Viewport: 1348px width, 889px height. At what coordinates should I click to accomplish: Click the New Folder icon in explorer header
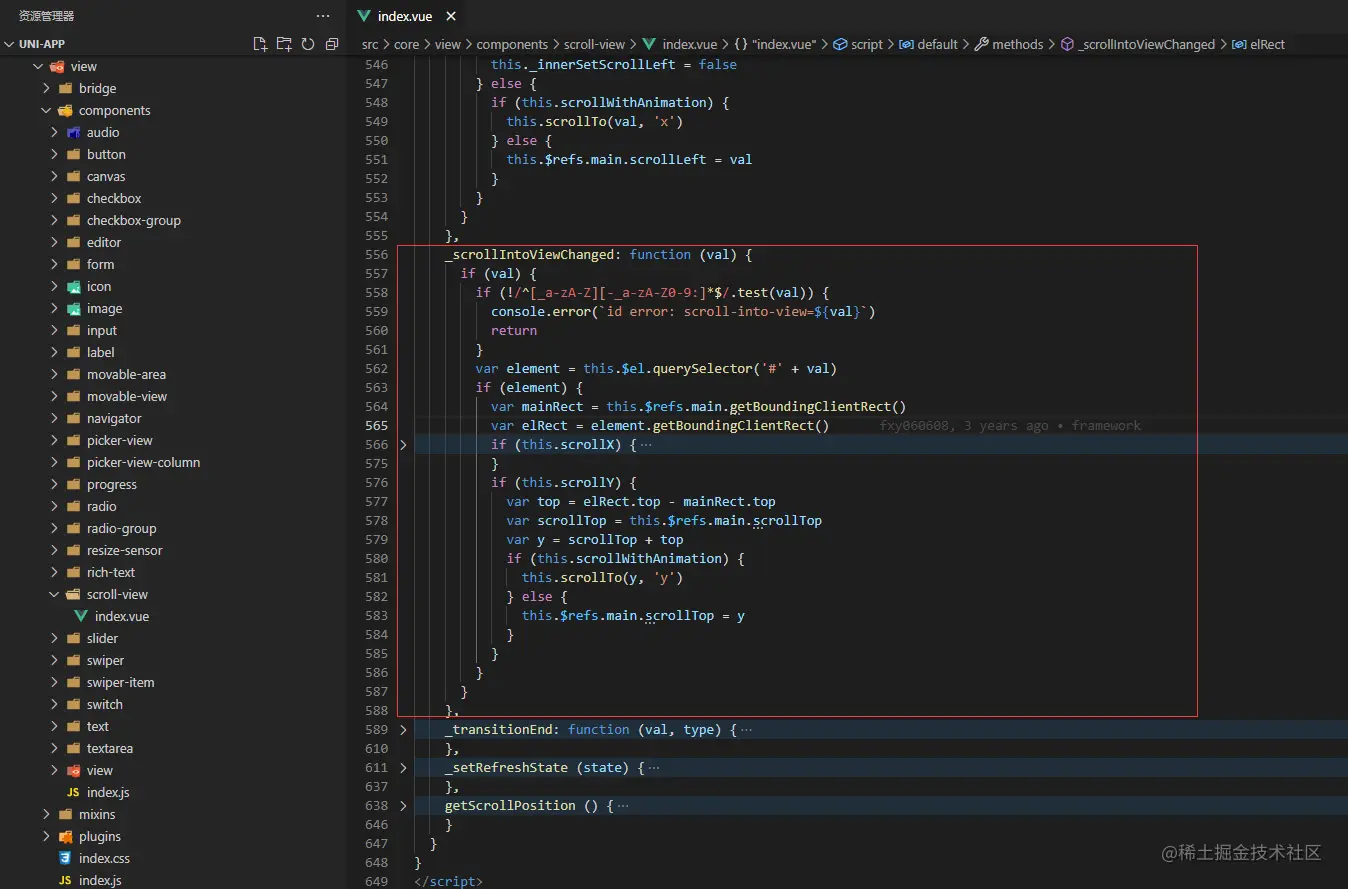(284, 44)
